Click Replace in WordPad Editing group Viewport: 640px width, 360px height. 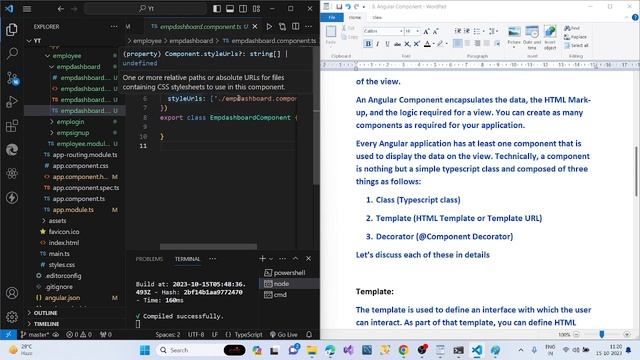(x=576, y=37)
